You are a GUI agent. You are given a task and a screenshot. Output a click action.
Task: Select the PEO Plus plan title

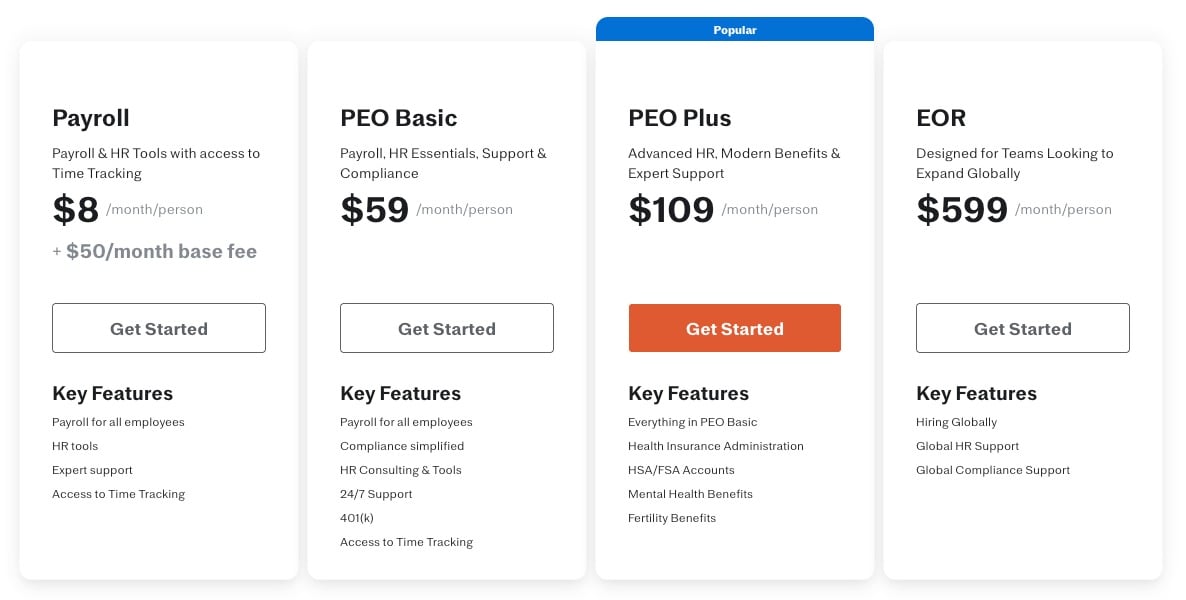tap(679, 118)
